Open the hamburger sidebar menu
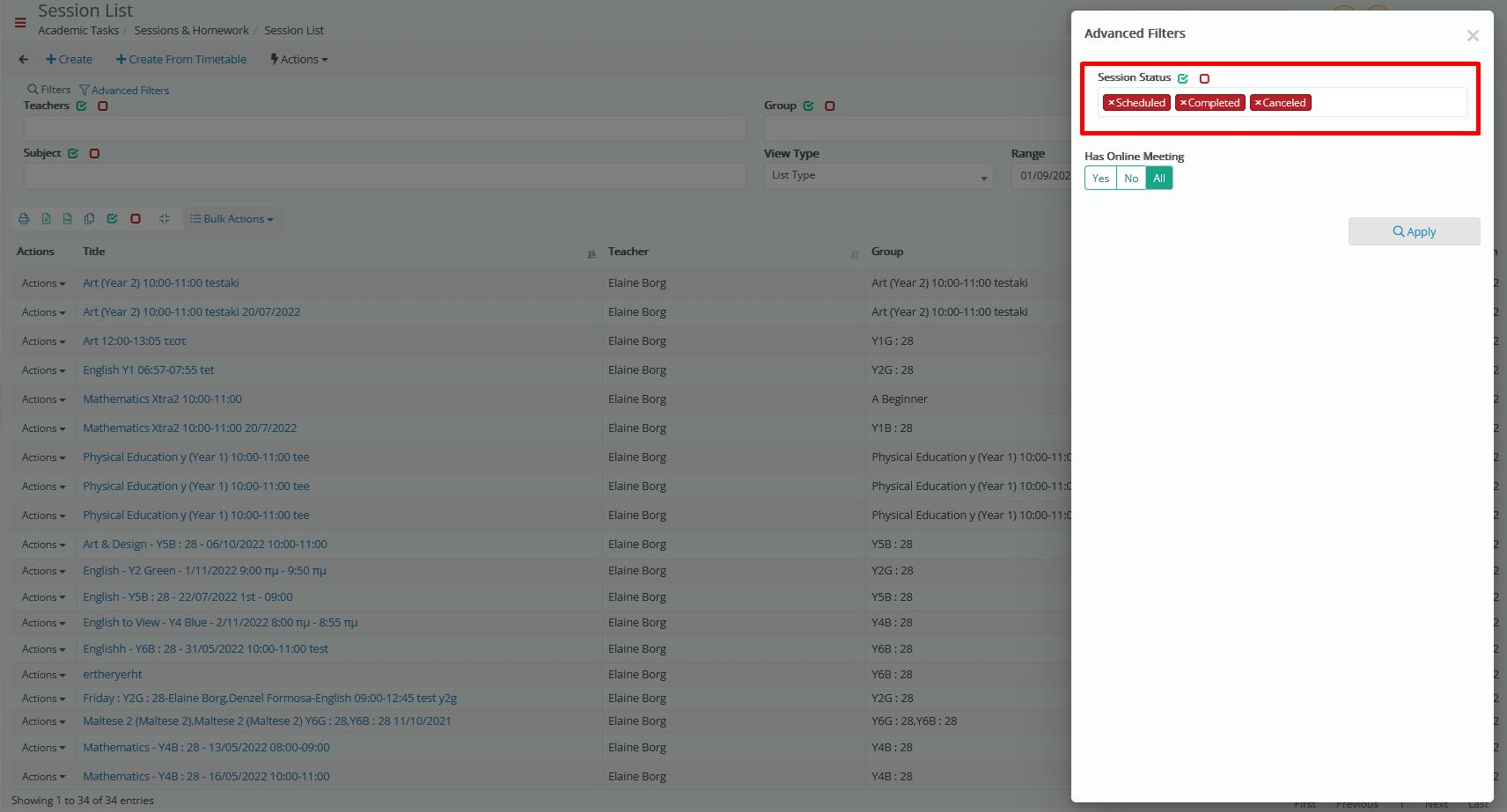The width and height of the screenshot is (1507, 812). pos(20,23)
